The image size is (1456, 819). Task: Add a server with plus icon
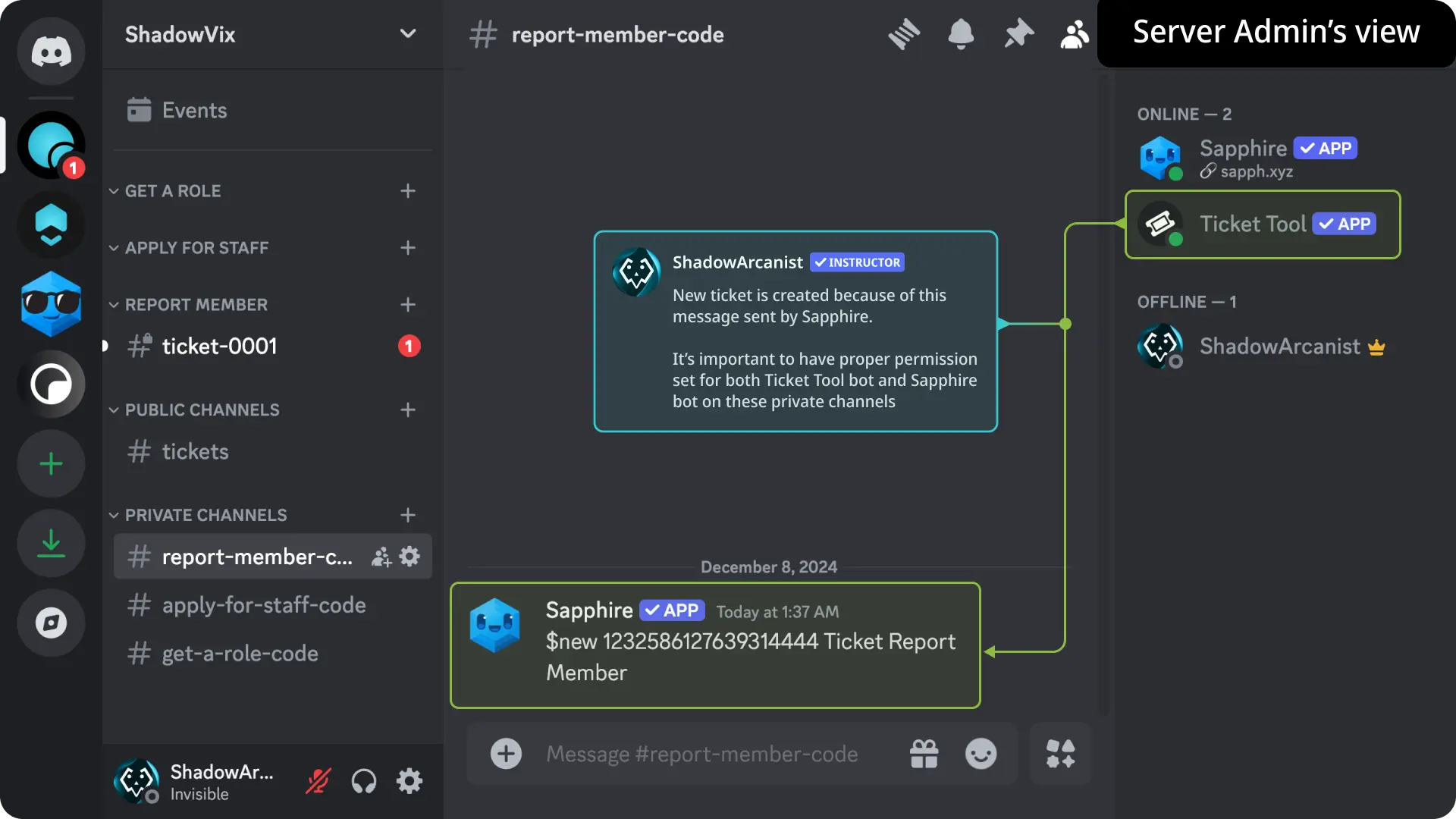click(x=51, y=463)
